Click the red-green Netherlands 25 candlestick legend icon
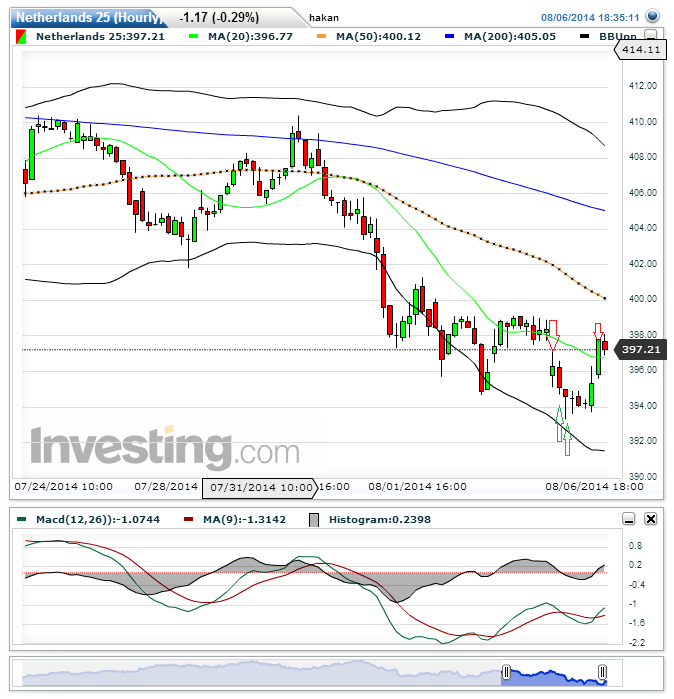The image size is (674, 699). coord(21,37)
